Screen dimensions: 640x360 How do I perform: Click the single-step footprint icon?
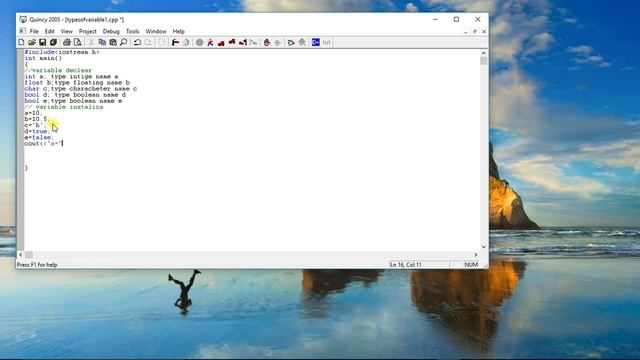[x=221, y=42]
